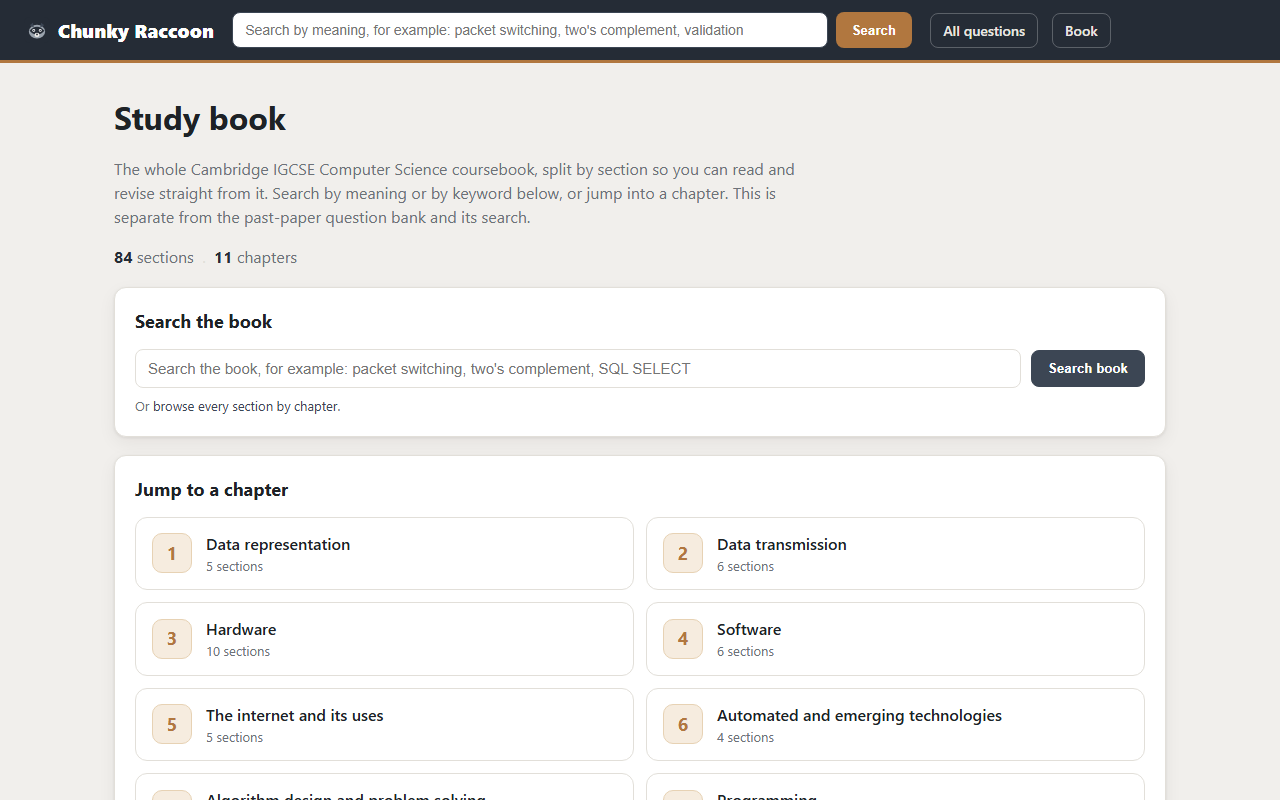Click the number 3 chapter badge
Image resolution: width=1280 pixels, height=800 pixels.
tap(172, 639)
